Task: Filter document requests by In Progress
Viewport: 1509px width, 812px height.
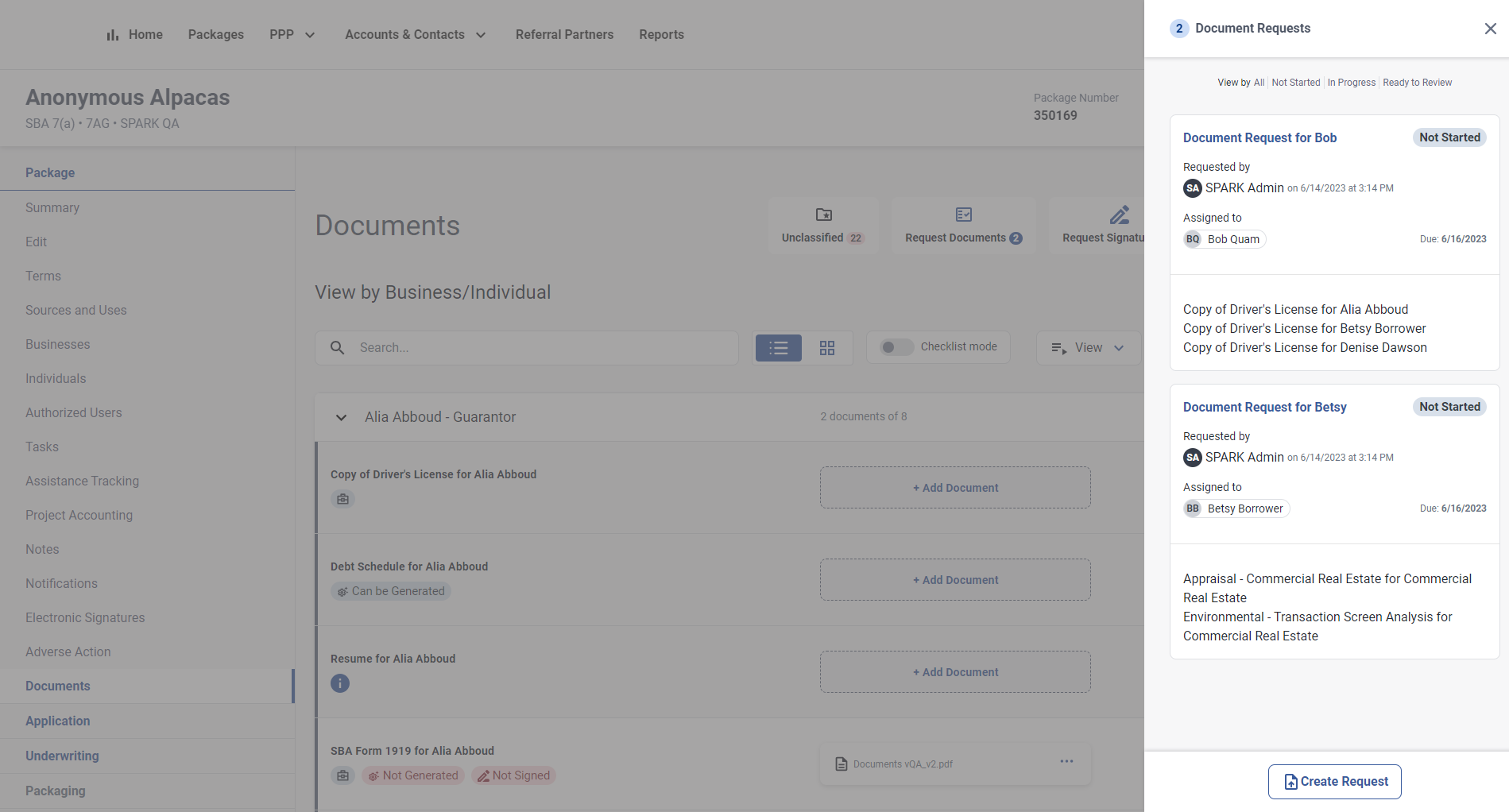Action: coord(1351,83)
